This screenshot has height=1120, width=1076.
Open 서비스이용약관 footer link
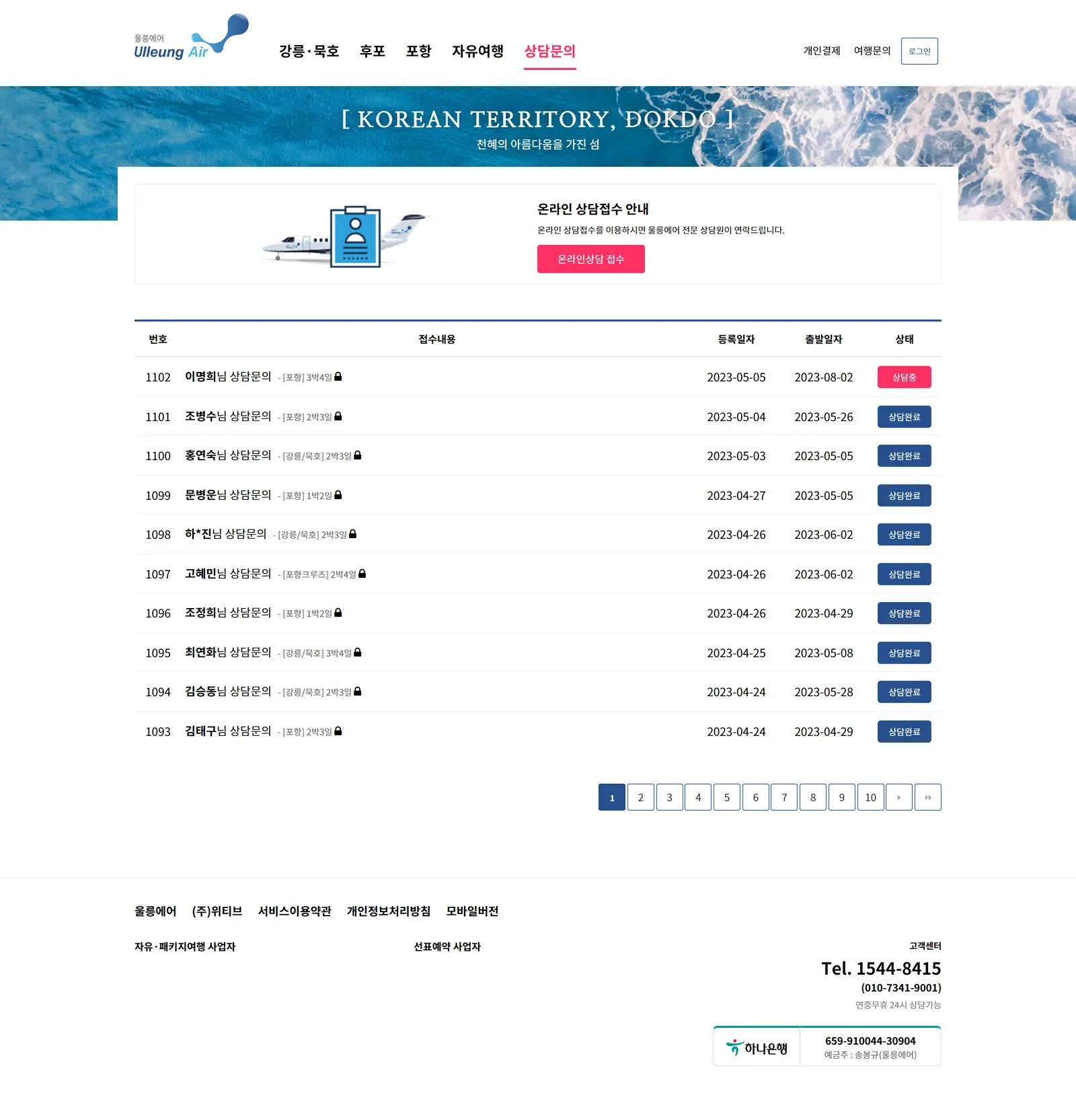[295, 911]
